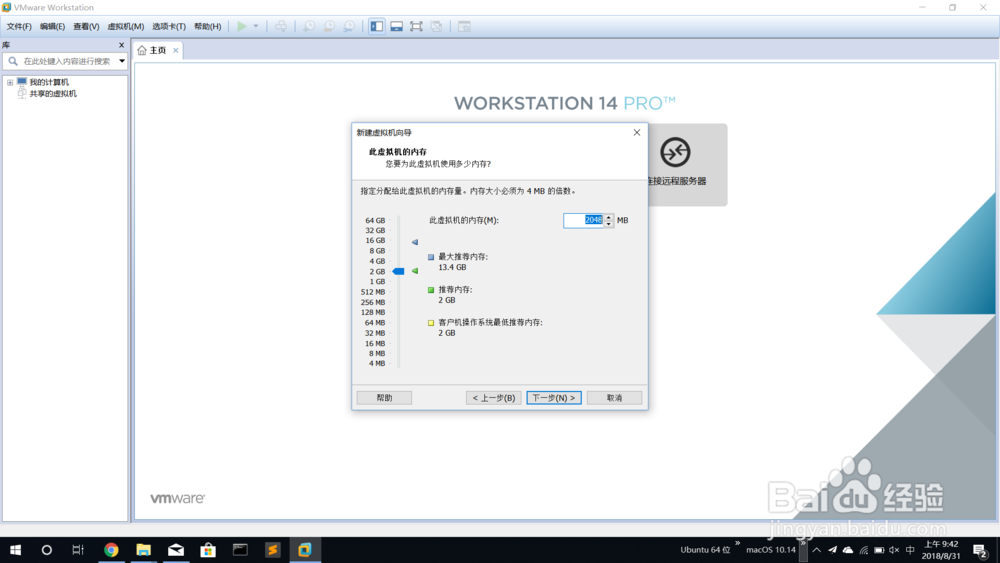This screenshot has width=1000, height=563.
Task: Open Microsoft Store from the taskbar
Action: [208, 550]
